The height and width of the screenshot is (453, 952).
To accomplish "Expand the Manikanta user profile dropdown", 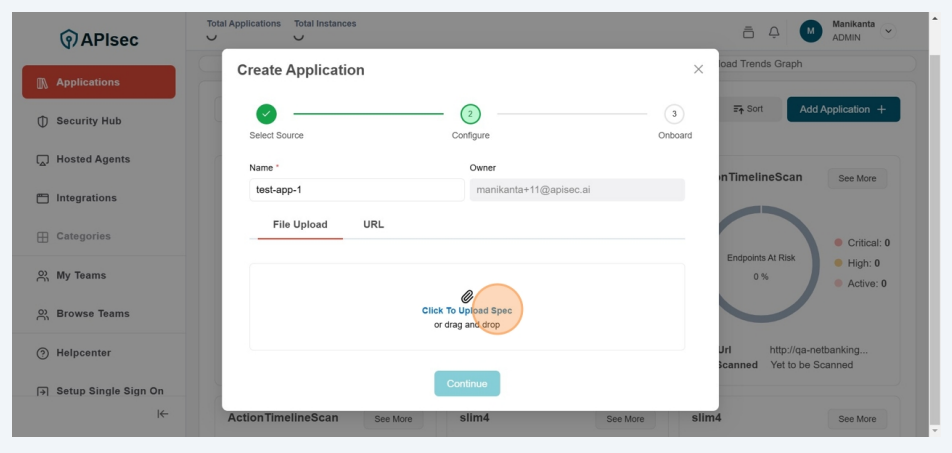I will pyautogui.click(x=888, y=30).
